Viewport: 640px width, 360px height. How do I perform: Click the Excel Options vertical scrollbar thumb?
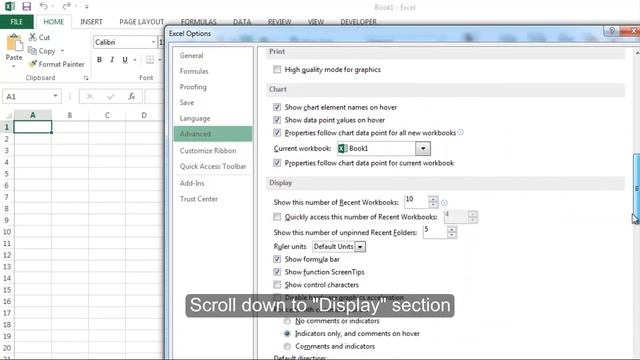(x=636, y=188)
